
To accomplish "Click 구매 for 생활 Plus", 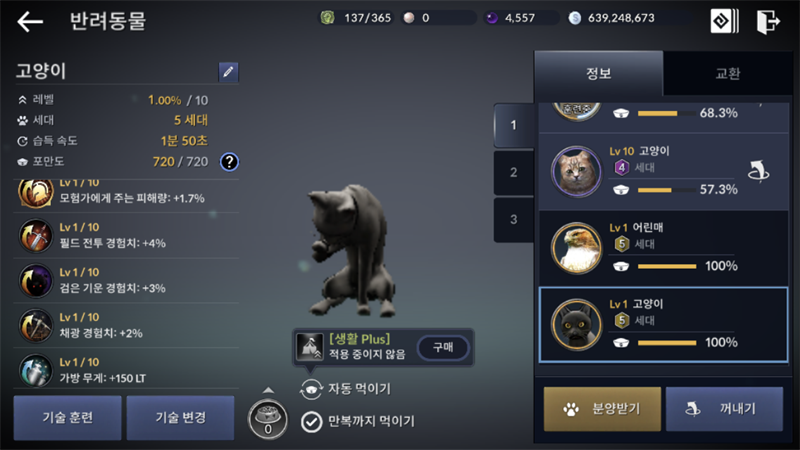I will (443, 347).
